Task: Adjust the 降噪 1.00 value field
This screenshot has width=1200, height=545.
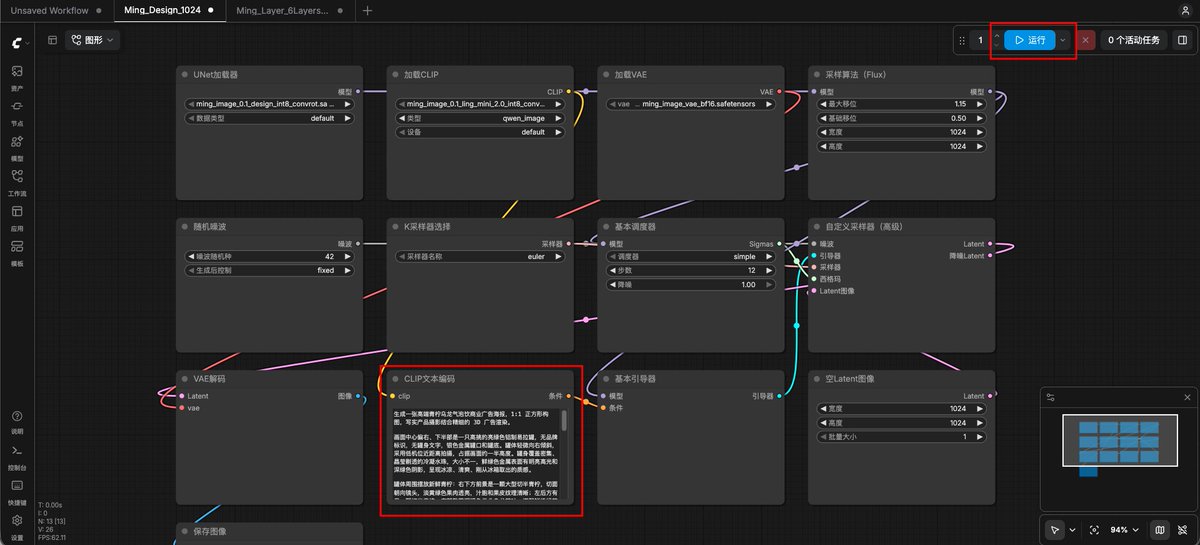Action: point(691,285)
